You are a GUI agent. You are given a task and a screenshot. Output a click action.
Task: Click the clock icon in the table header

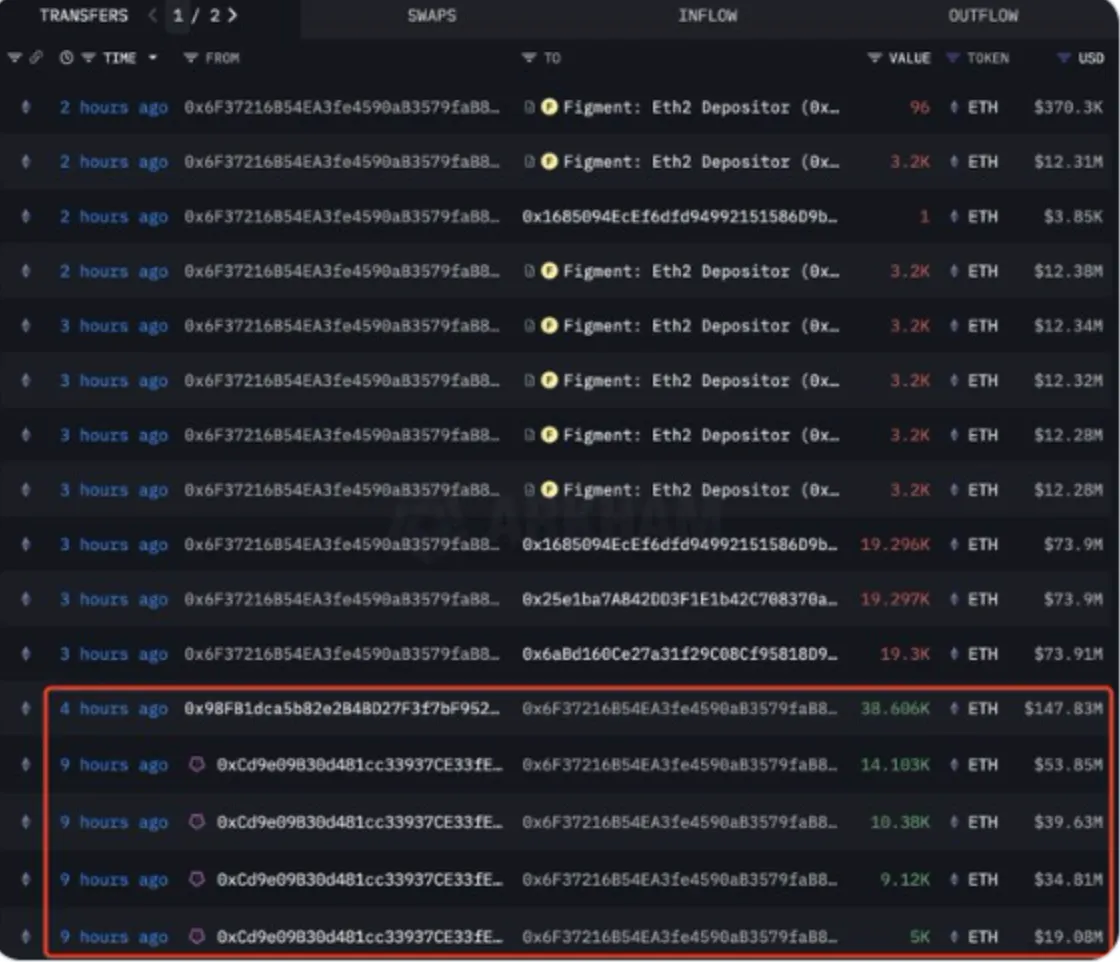click(66, 58)
